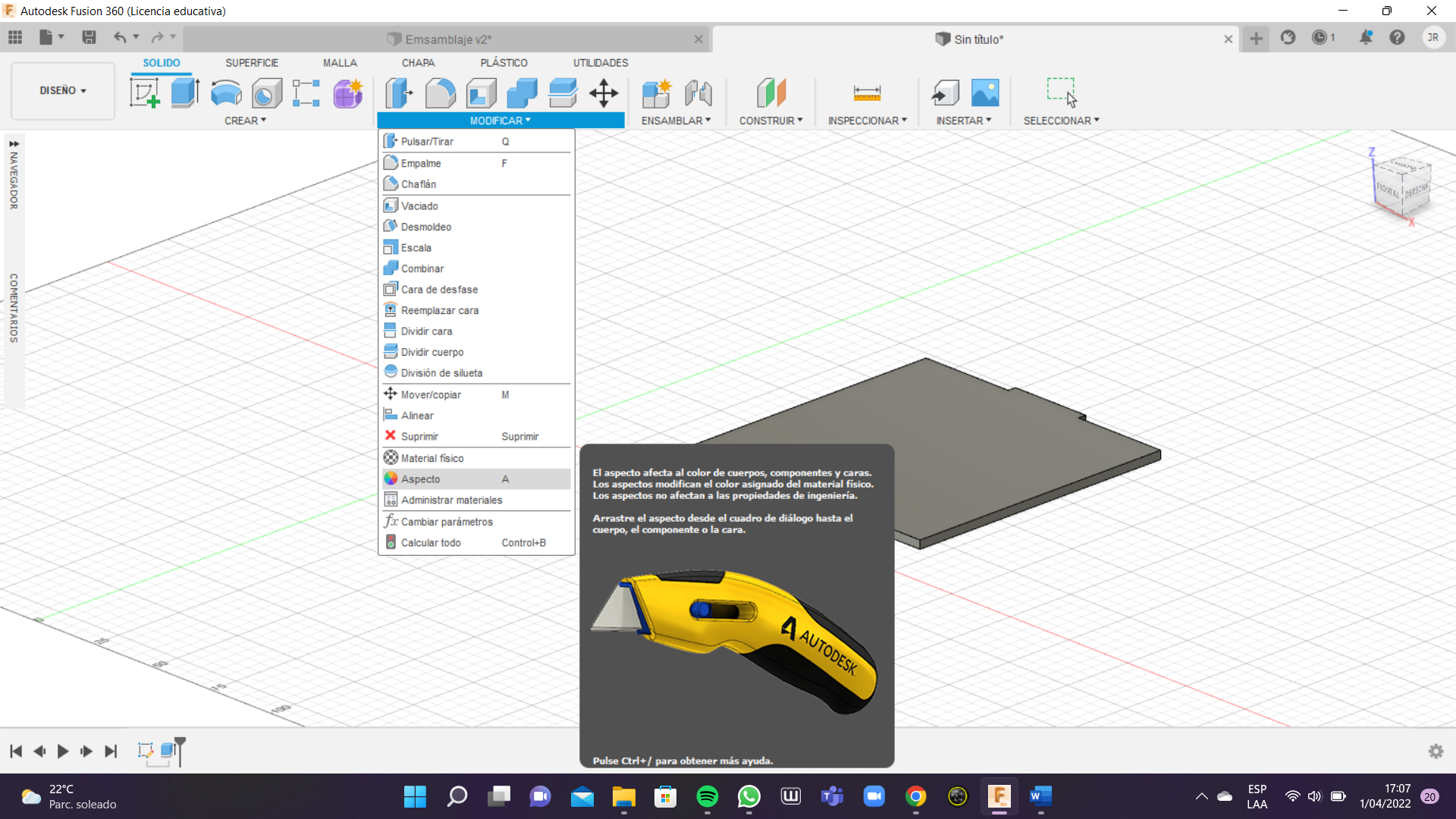Choose Aspecto from the Modificar menu
The image size is (1456, 819).
(421, 479)
